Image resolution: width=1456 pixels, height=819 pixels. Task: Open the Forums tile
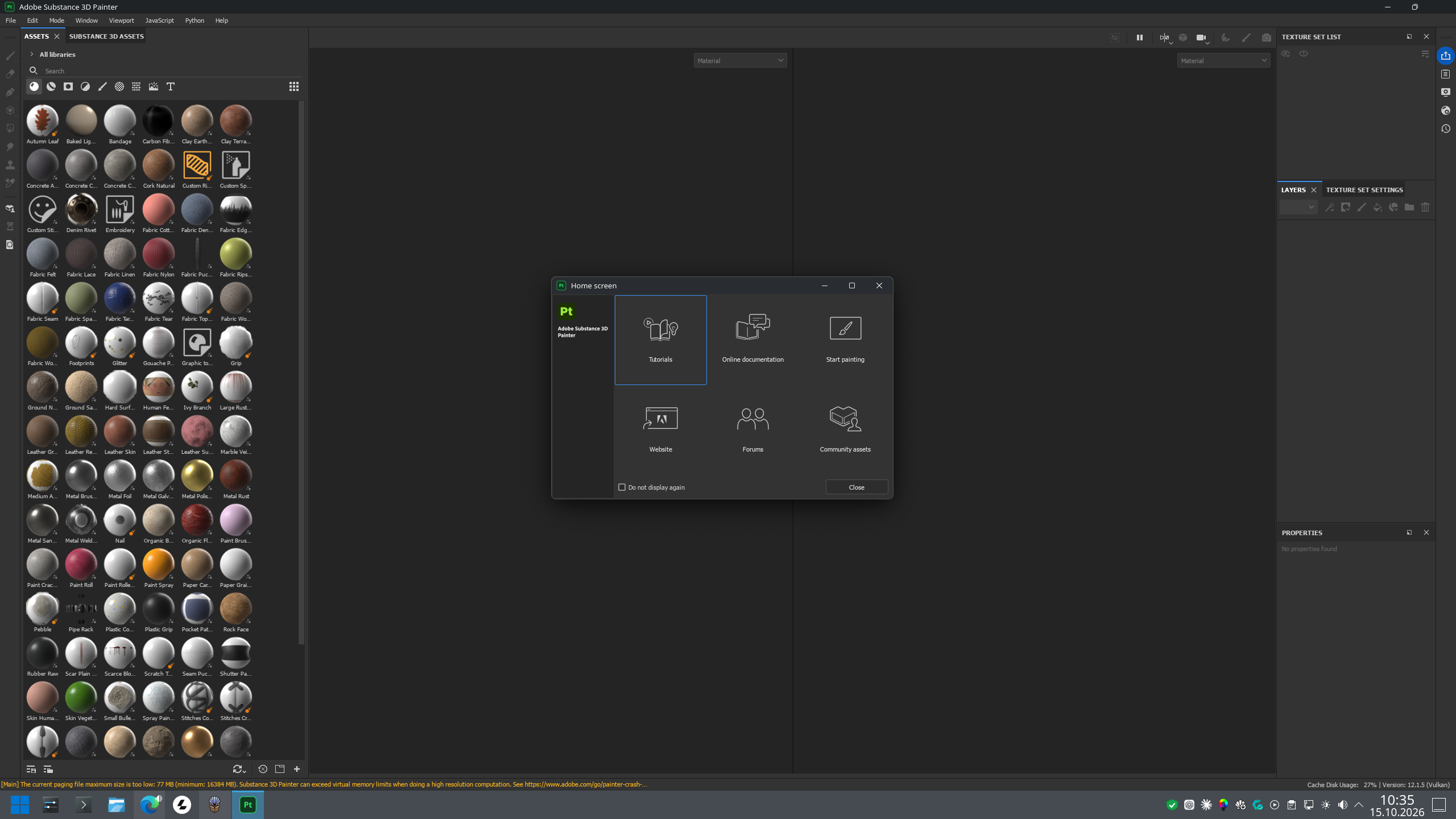coord(752,429)
